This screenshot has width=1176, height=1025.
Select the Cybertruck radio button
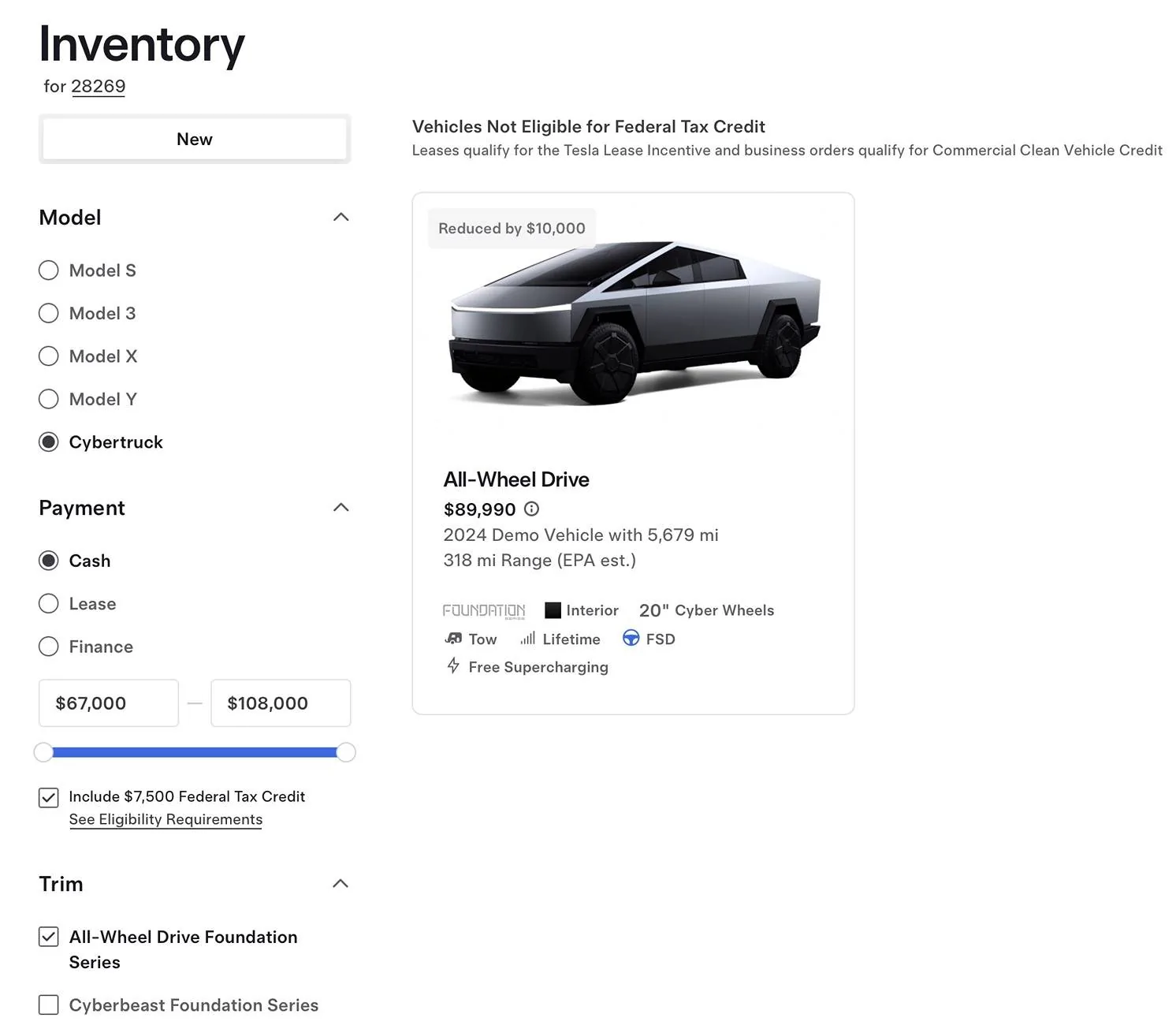[x=49, y=442]
